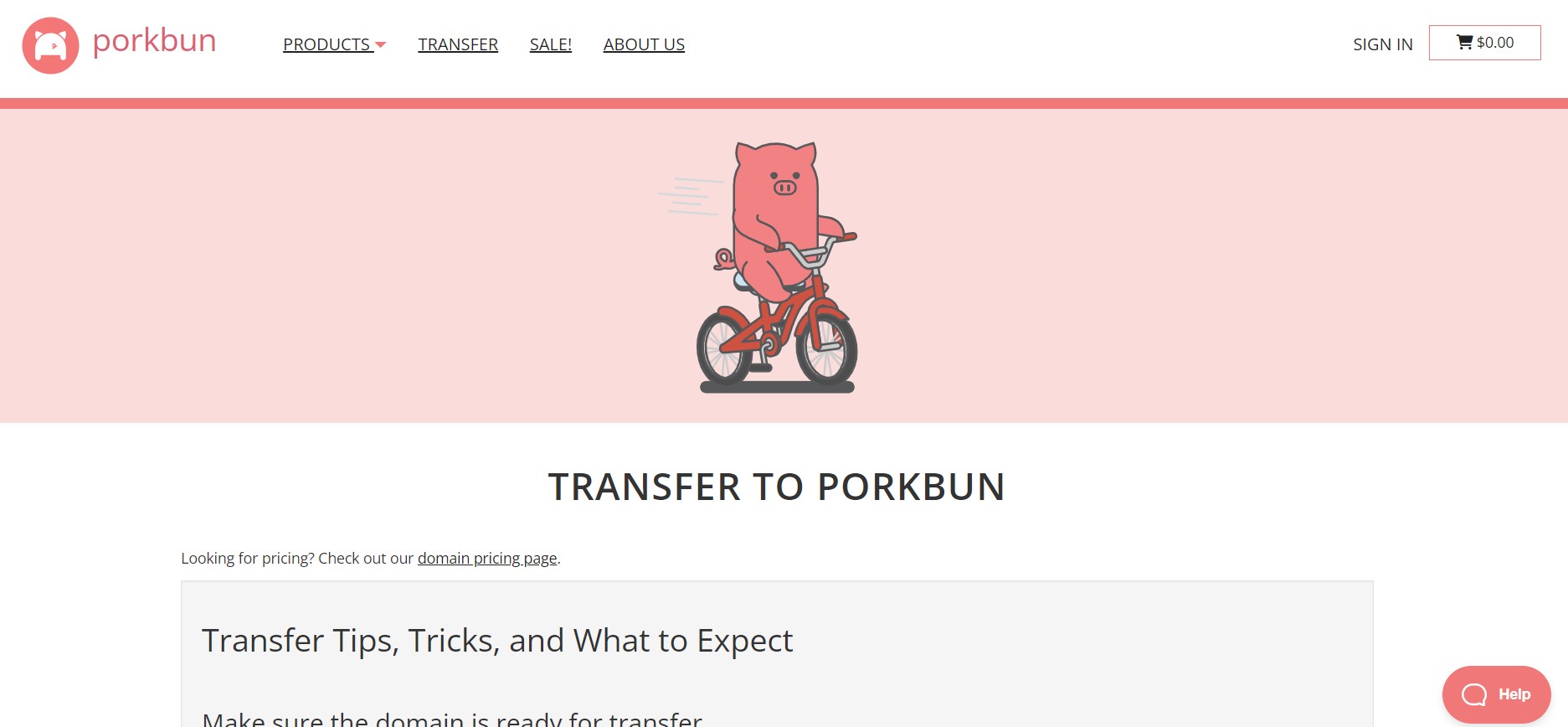Click the Products dropdown arrow
1568x727 pixels.
pos(381,45)
